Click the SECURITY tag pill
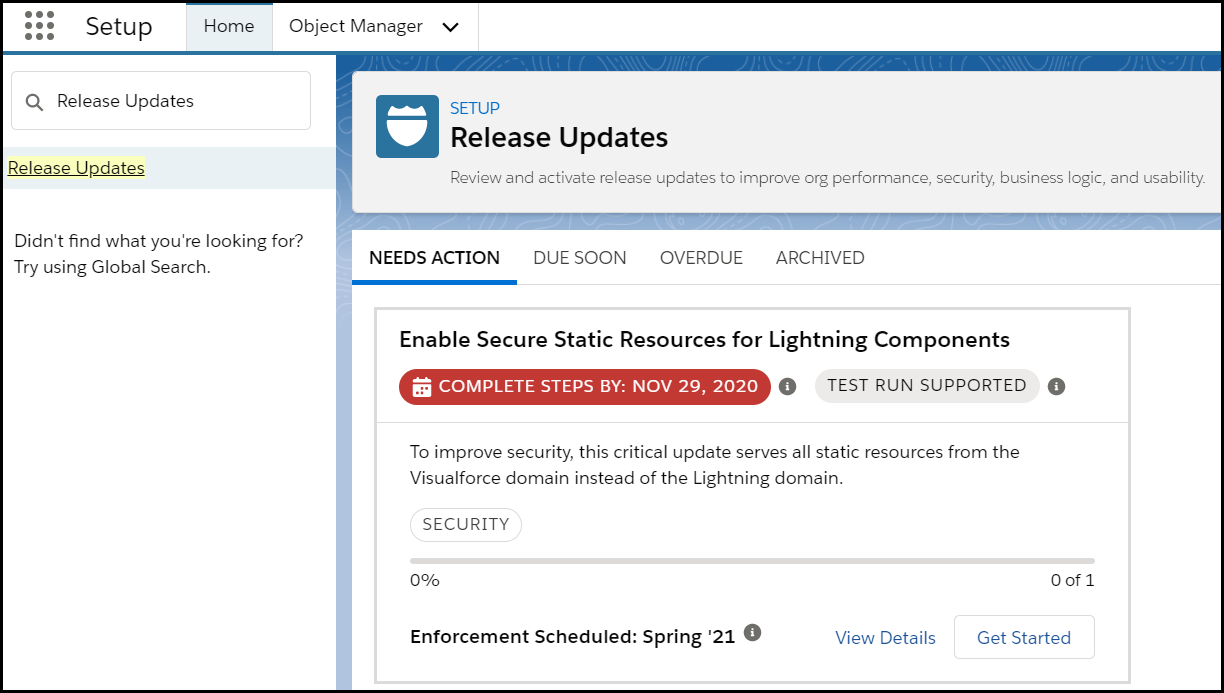The height and width of the screenshot is (693, 1224). point(466,524)
